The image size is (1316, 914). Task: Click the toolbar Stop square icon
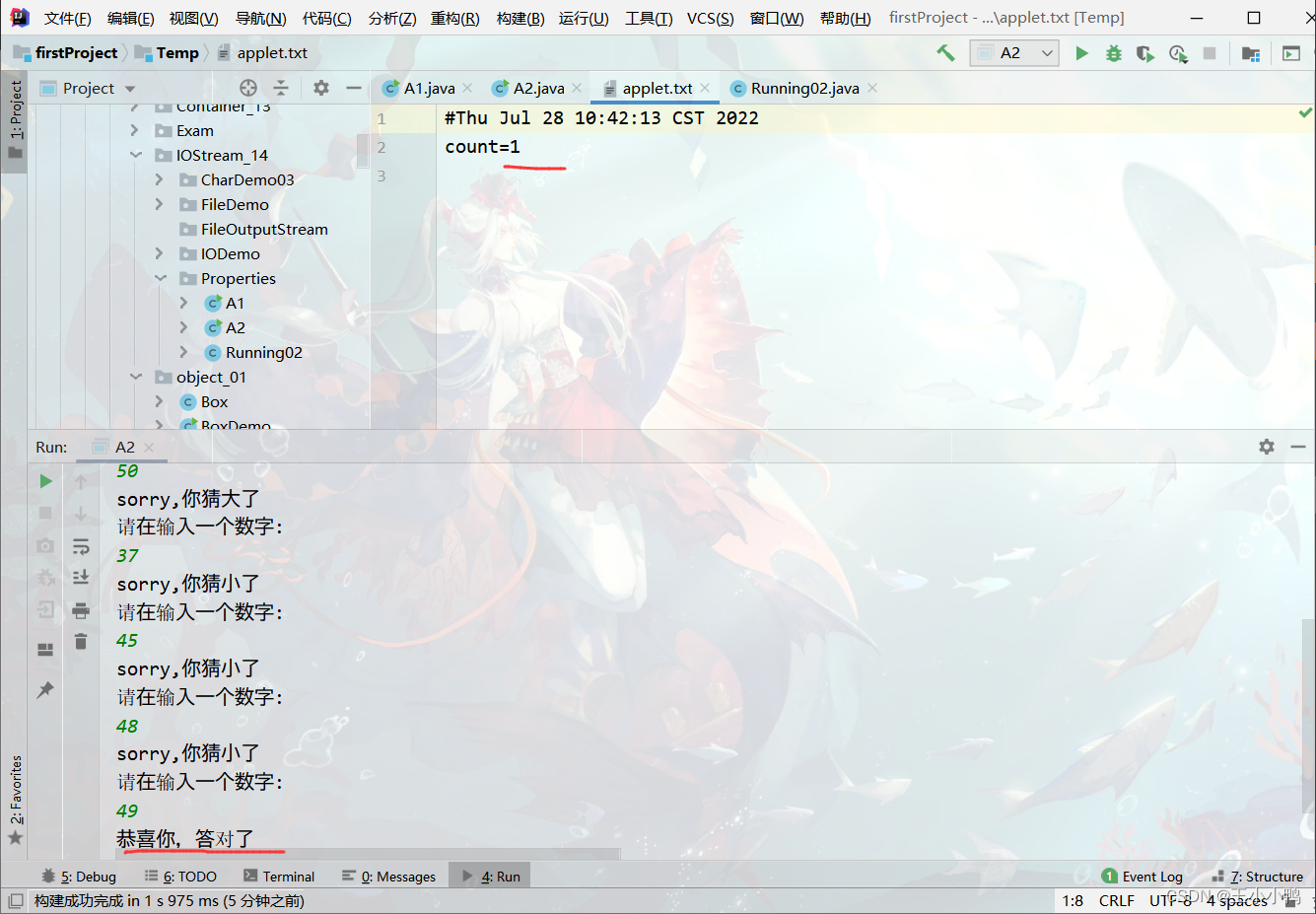click(1210, 53)
